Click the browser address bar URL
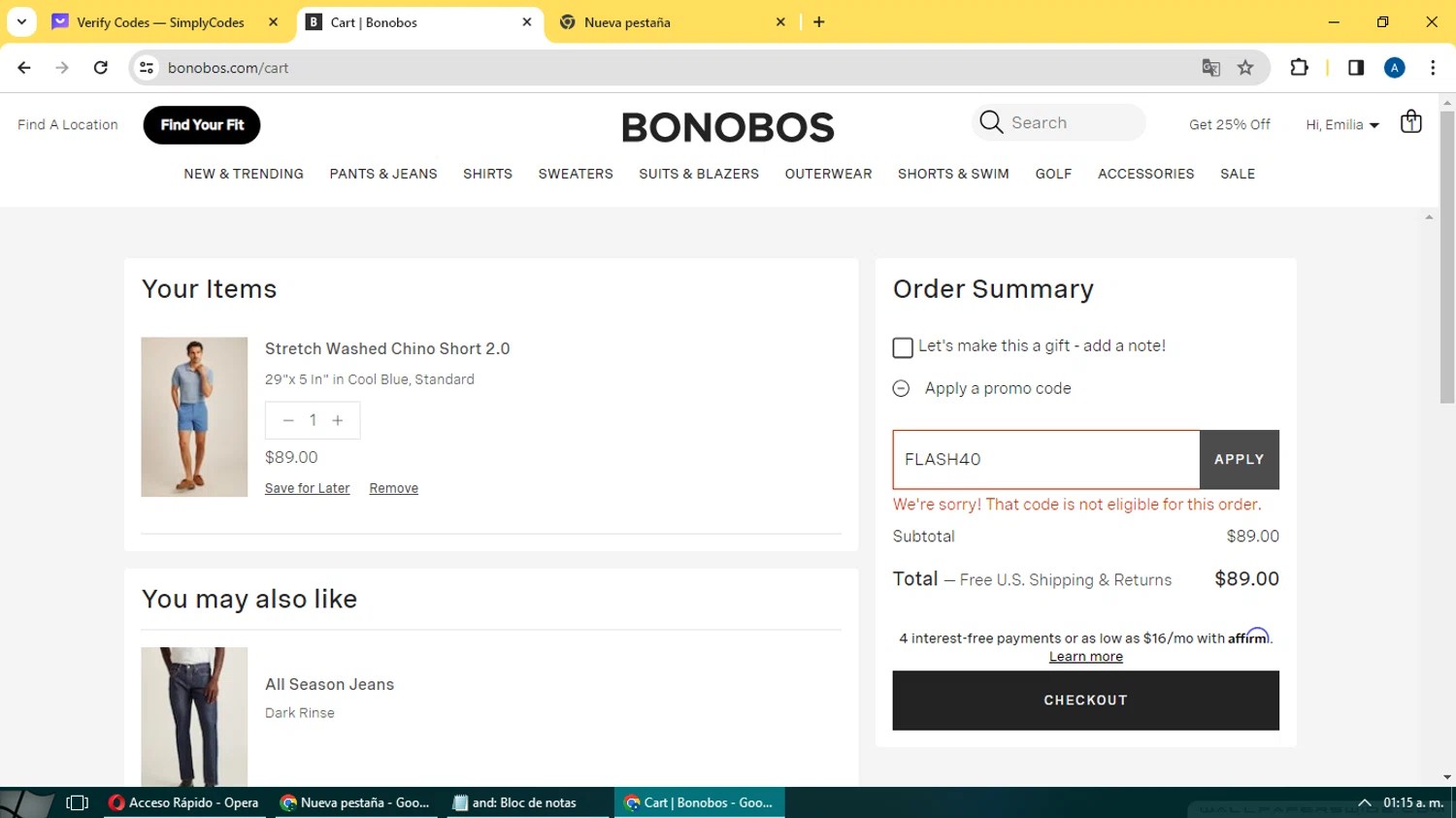The width and height of the screenshot is (1456, 818). [228, 68]
